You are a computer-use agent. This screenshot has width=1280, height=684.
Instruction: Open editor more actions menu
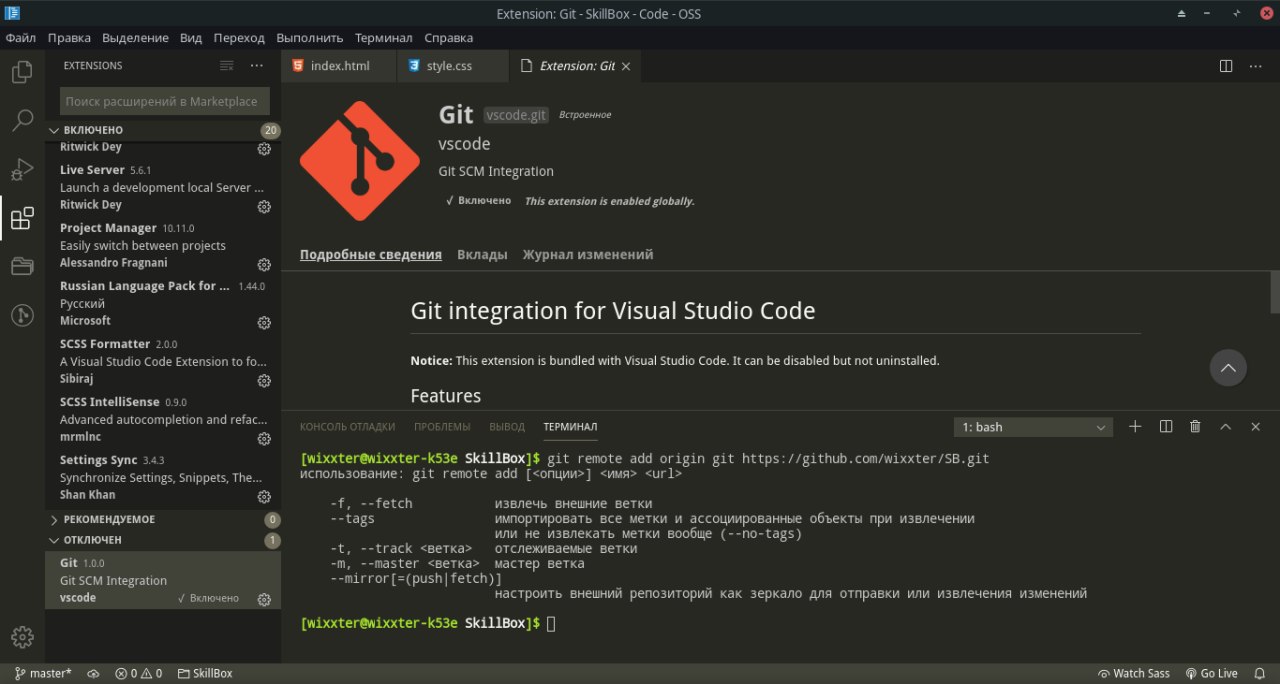point(1256,66)
